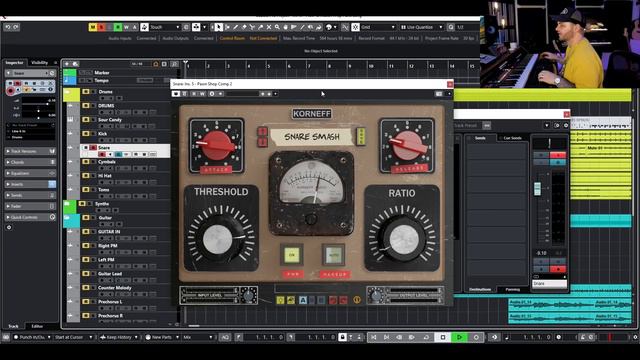
Task: Select the Erase tool
Action: click(244, 27)
